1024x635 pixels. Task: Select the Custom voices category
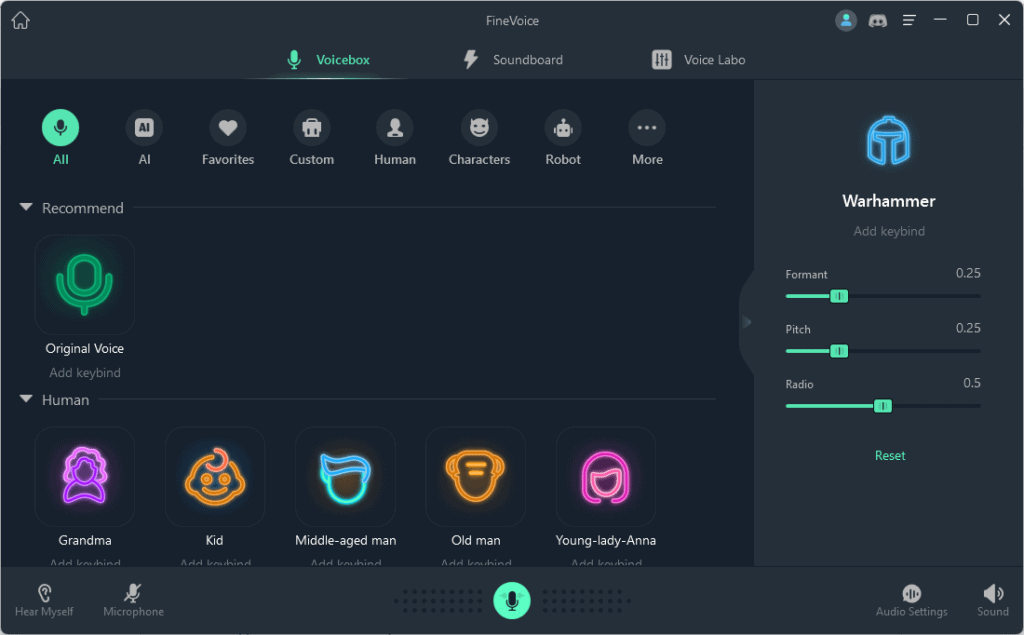coord(311,127)
